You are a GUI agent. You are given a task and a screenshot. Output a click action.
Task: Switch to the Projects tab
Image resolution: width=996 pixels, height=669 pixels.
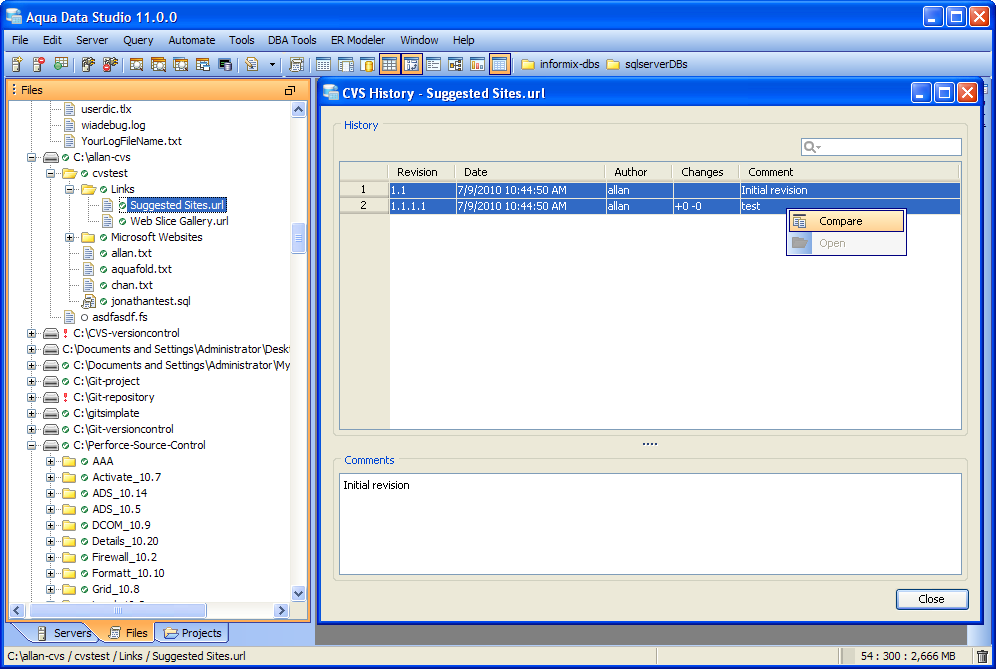tap(193, 633)
